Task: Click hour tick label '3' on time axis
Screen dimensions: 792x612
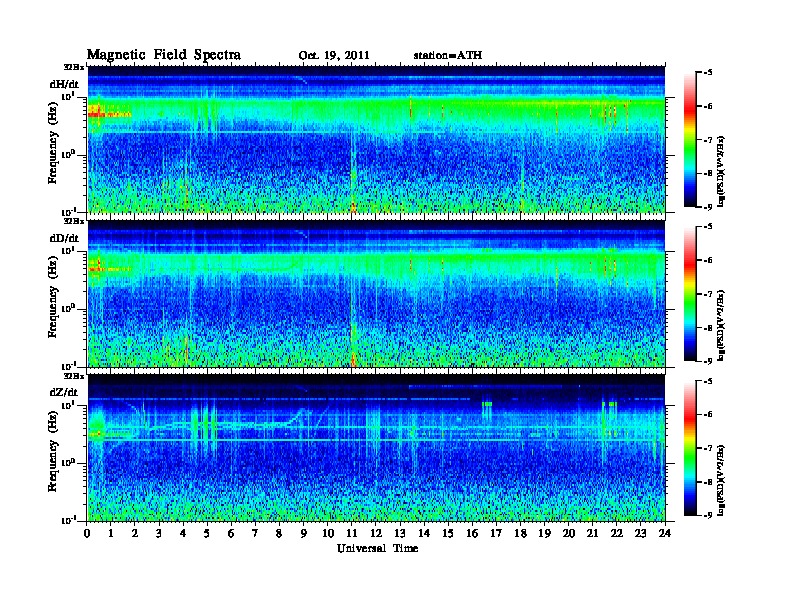Action: coord(159,533)
